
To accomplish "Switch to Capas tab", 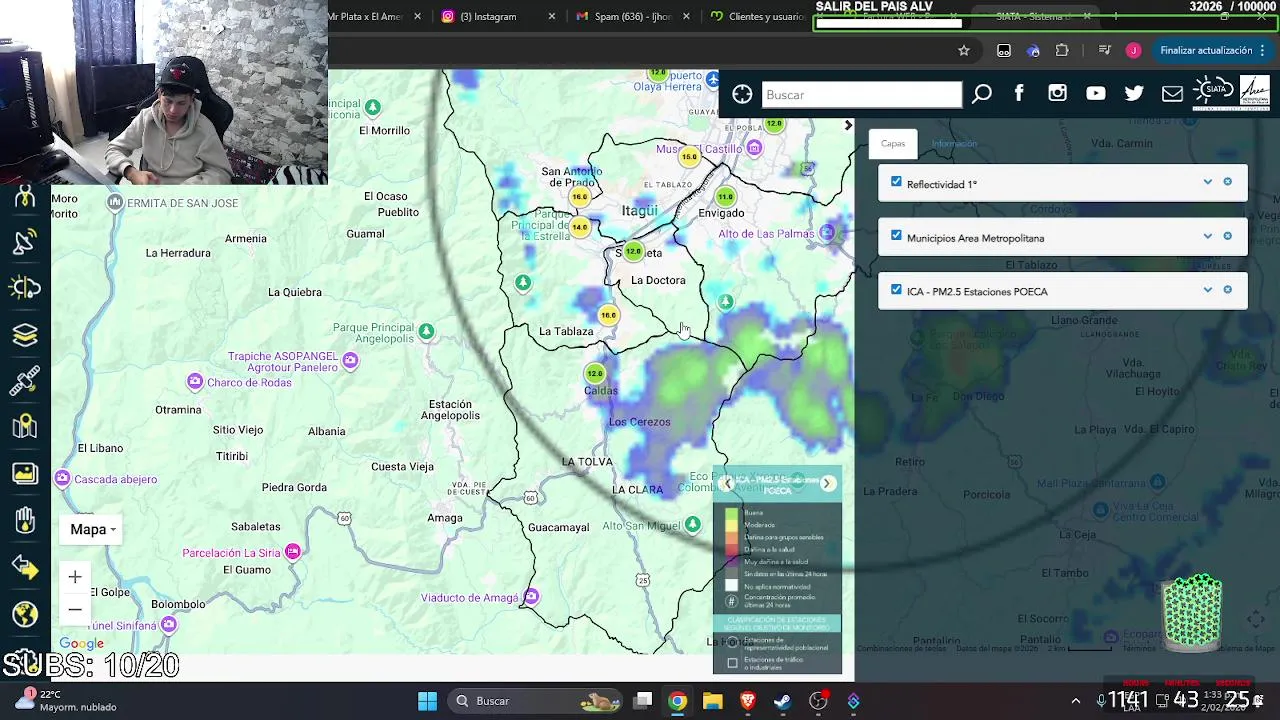I will point(893,143).
